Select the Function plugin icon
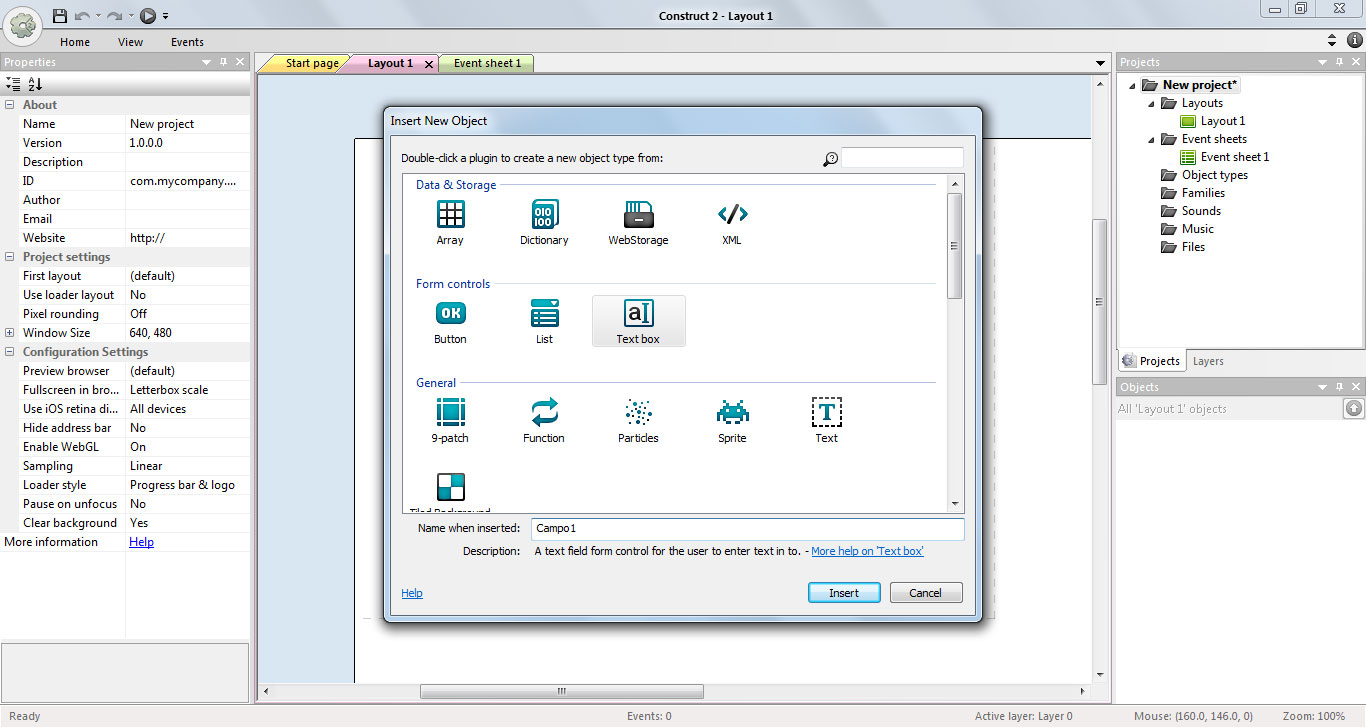The width and height of the screenshot is (1366, 728). coord(544,412)
